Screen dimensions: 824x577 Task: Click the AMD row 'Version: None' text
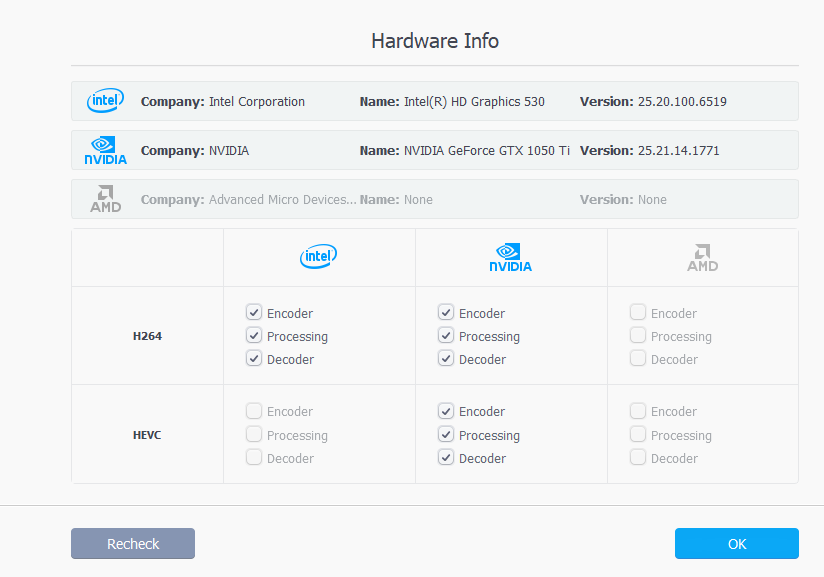pos(623,200)
